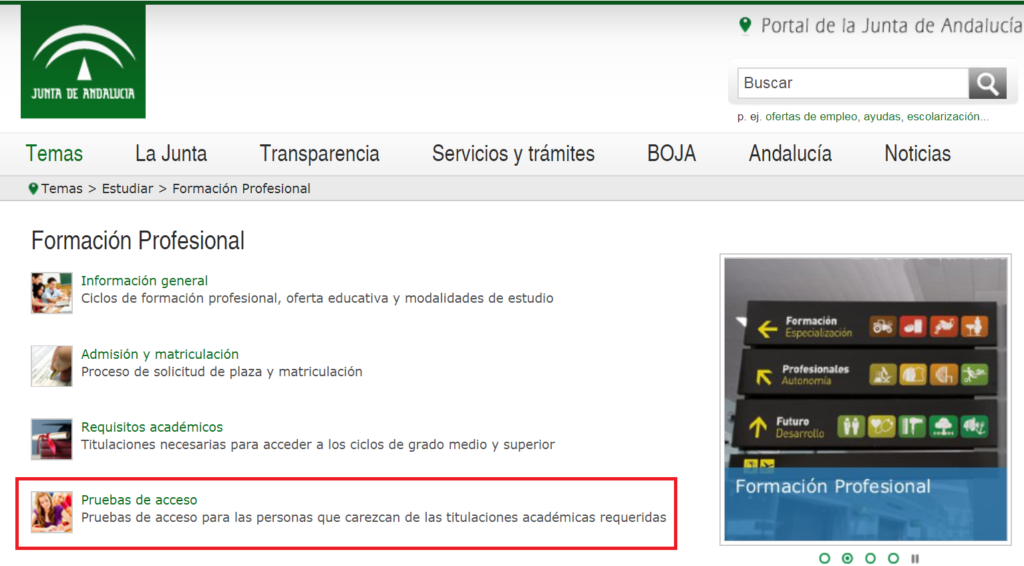Click the Junta de Andalucía logo
Screen dimensions: 1024x566
[83, 62]
